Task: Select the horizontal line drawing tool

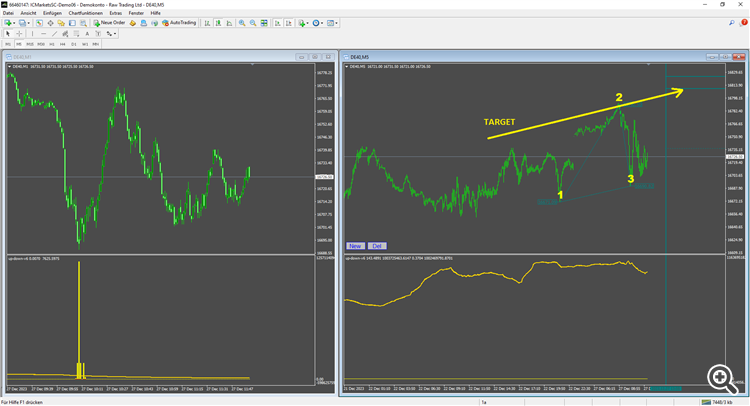Action: (44, 33)
